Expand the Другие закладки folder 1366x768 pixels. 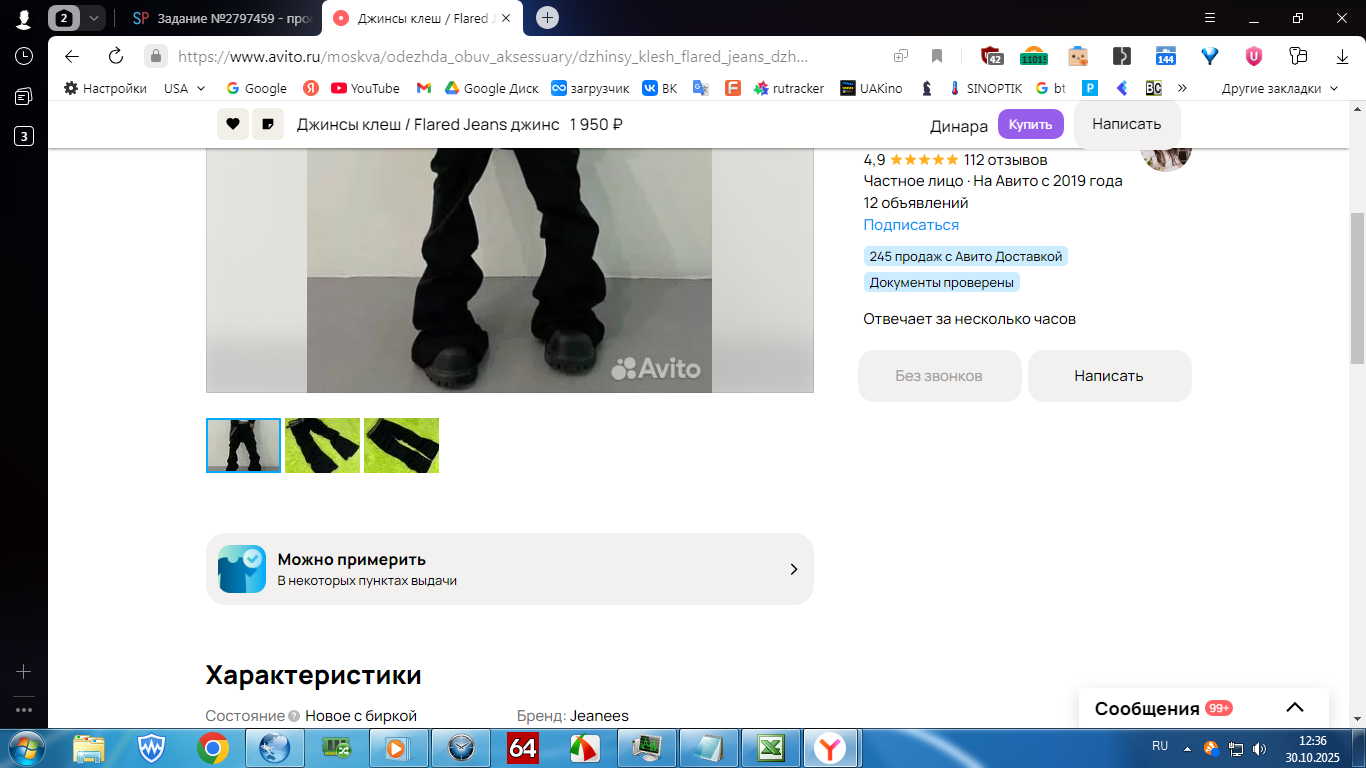click(x=1279, y=88)
